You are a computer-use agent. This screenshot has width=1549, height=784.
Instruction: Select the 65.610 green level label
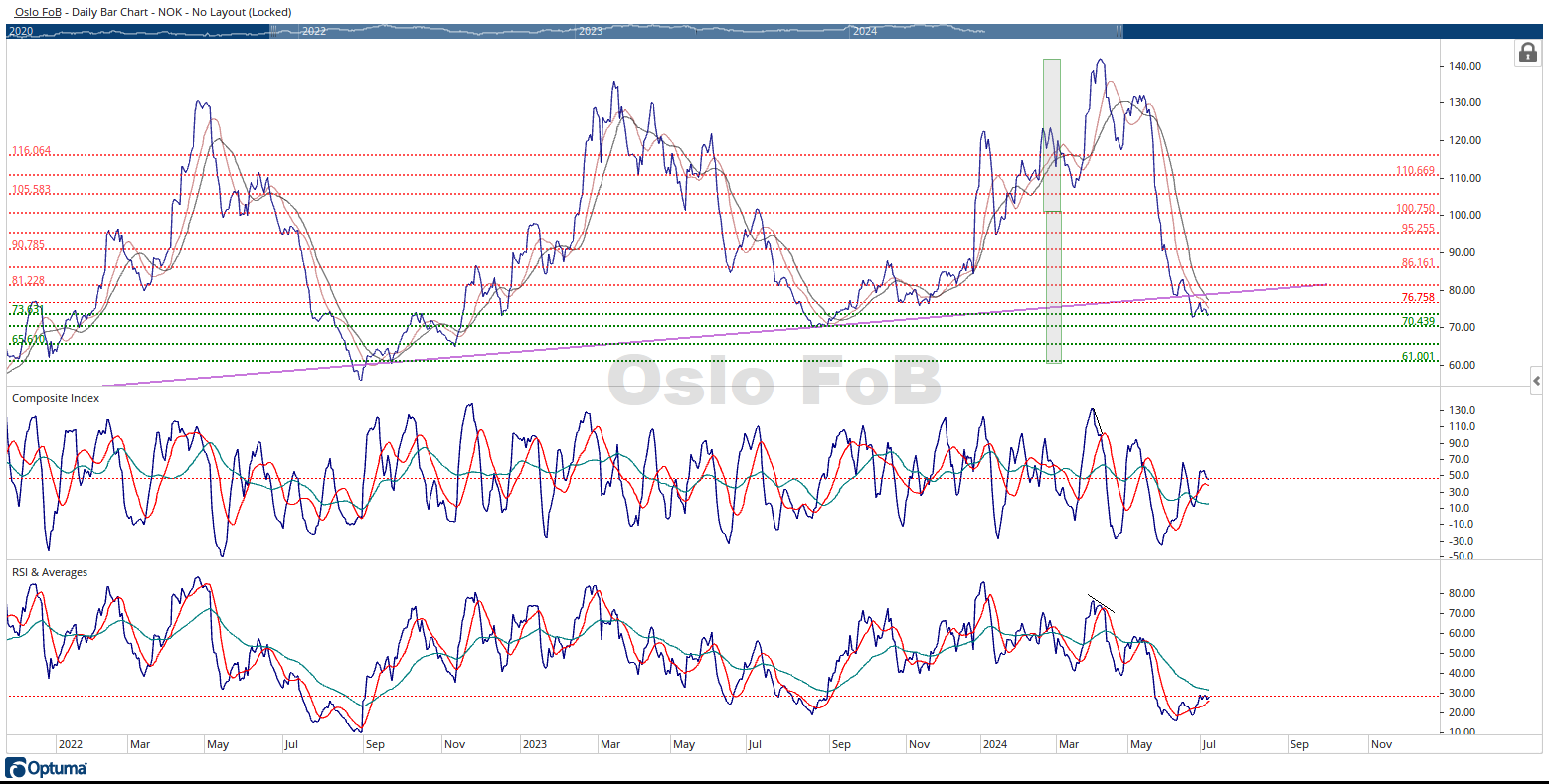tap(28, 340)
